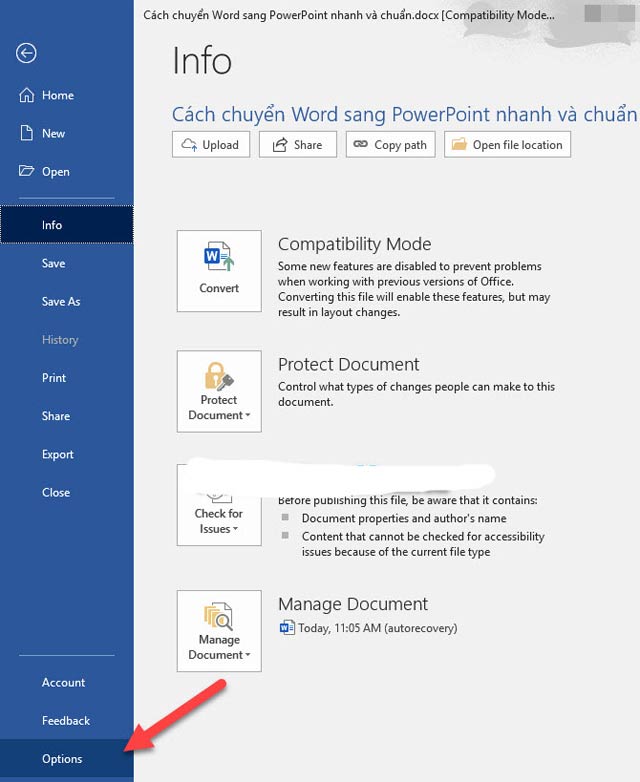Expand the Protect Document dropdown

click(219, 391)
